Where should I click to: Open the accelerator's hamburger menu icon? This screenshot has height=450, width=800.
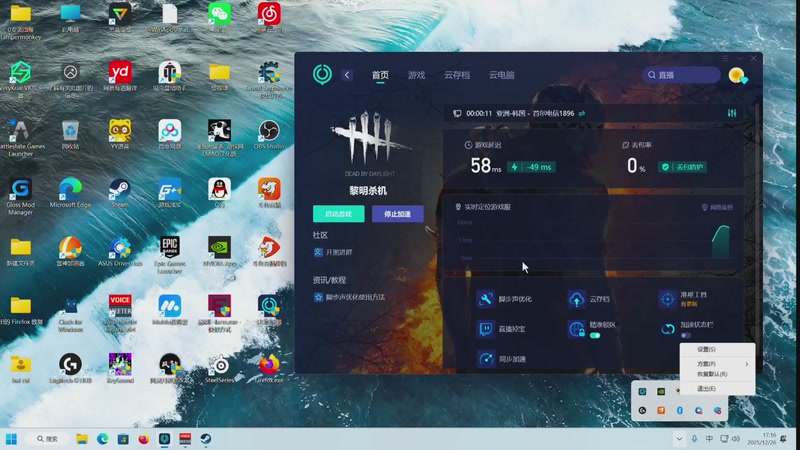[x=725, y=59]
